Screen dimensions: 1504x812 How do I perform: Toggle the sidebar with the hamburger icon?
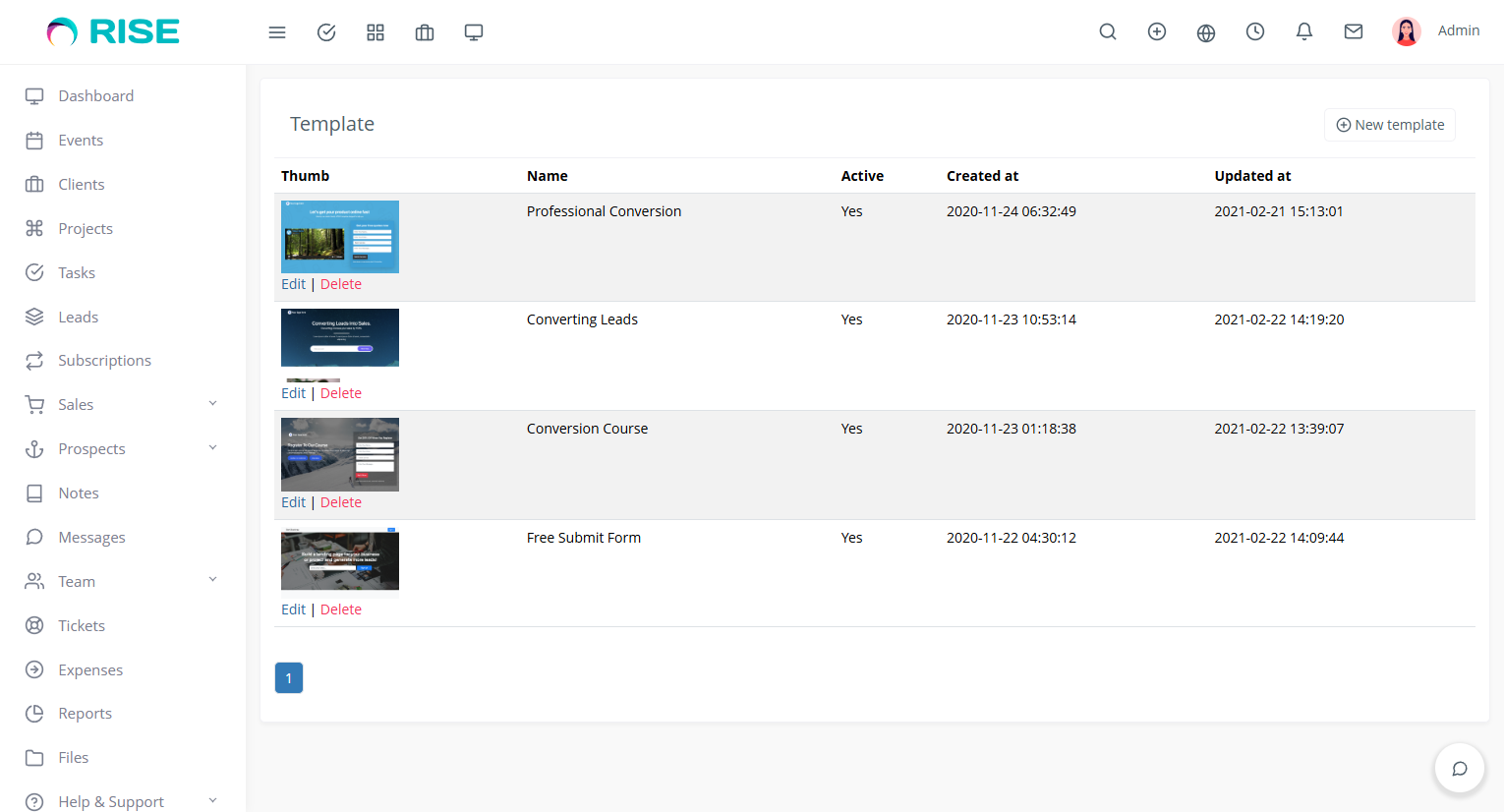[x=277, y=32]
